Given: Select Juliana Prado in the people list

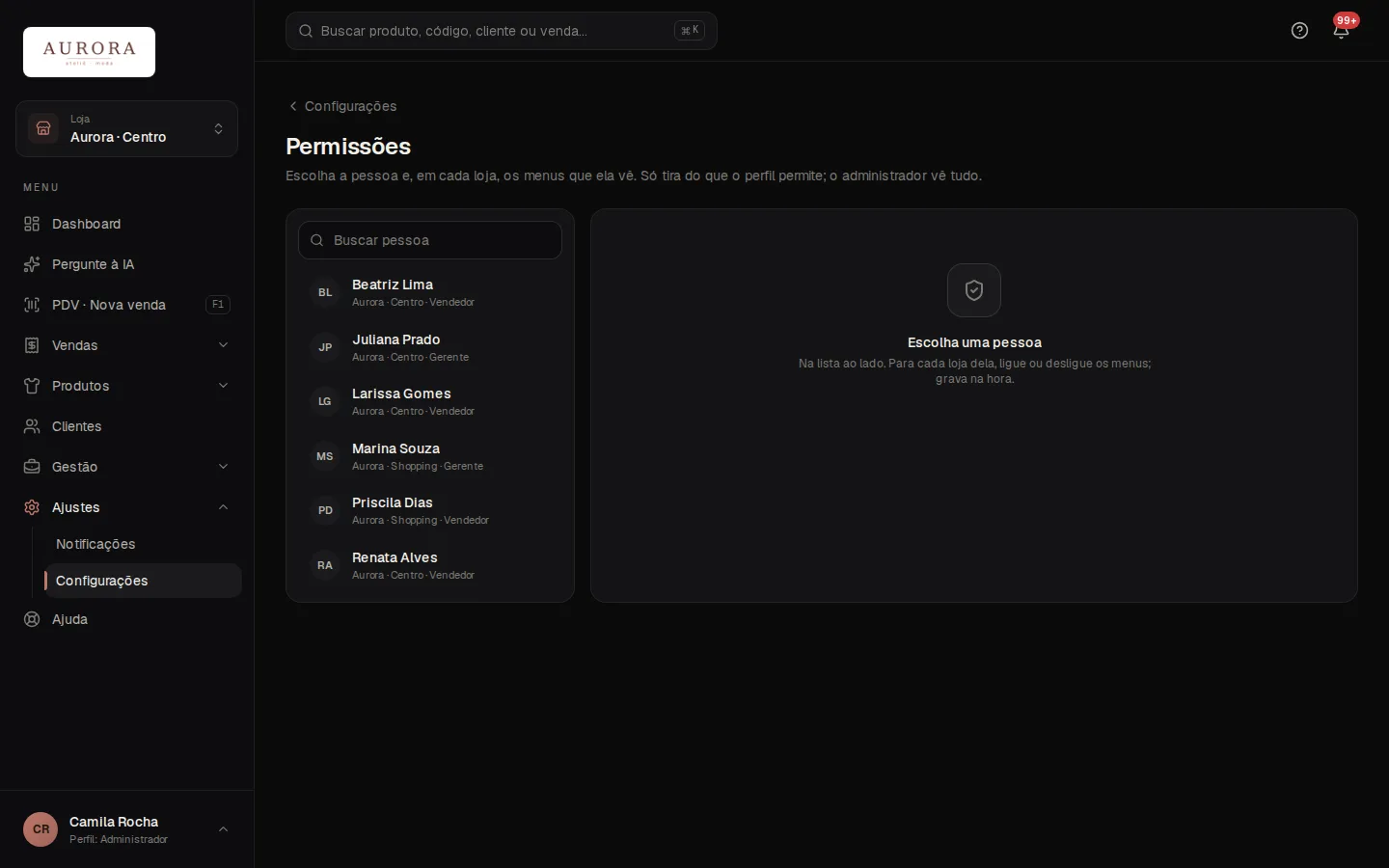Looking at the screenshot, I should (430, 347).
